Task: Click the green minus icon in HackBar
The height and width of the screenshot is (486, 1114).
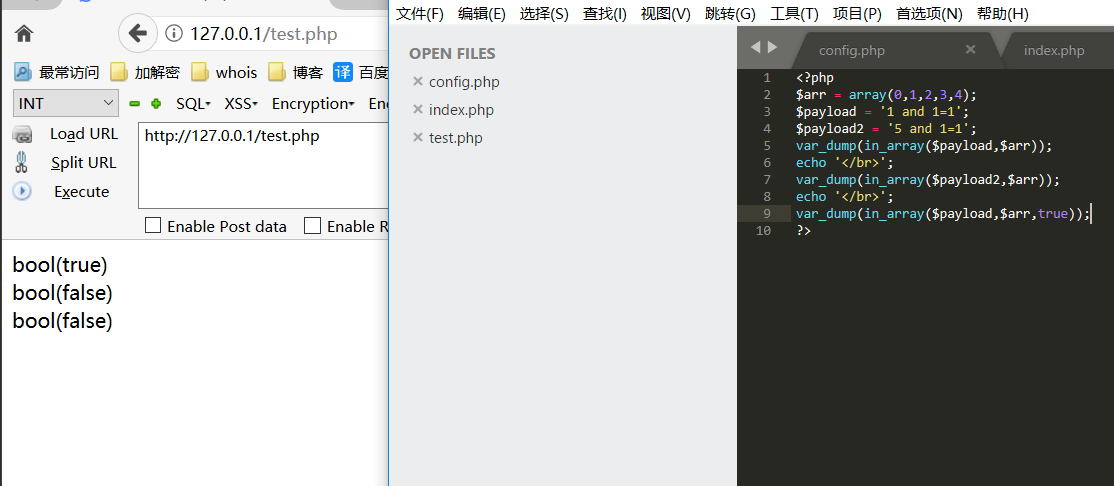Action: [x=134, y=104]
